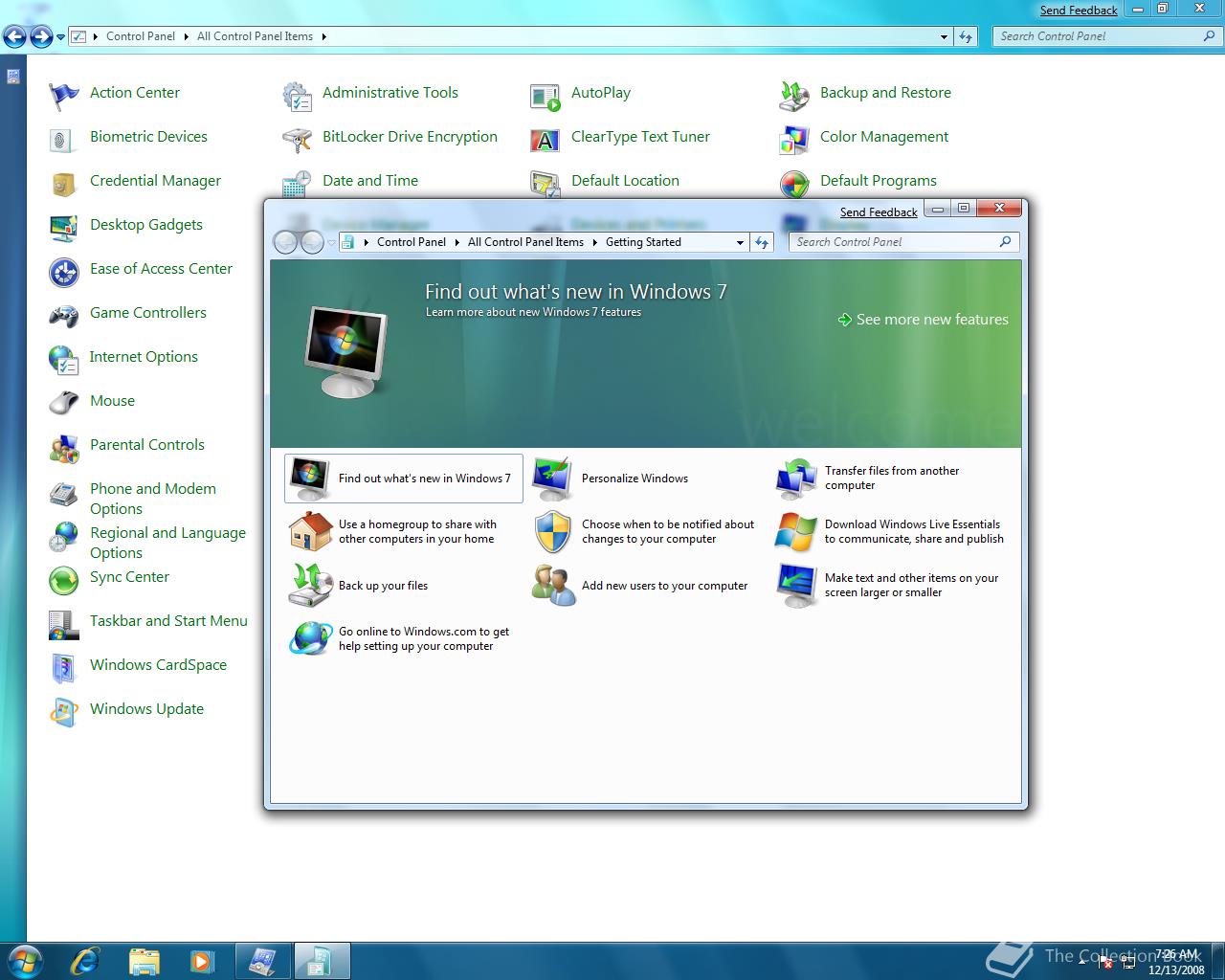Click All Control Panel Items breadcrumb in Getting Started
1225x980 pixels.
coord(525,242)
